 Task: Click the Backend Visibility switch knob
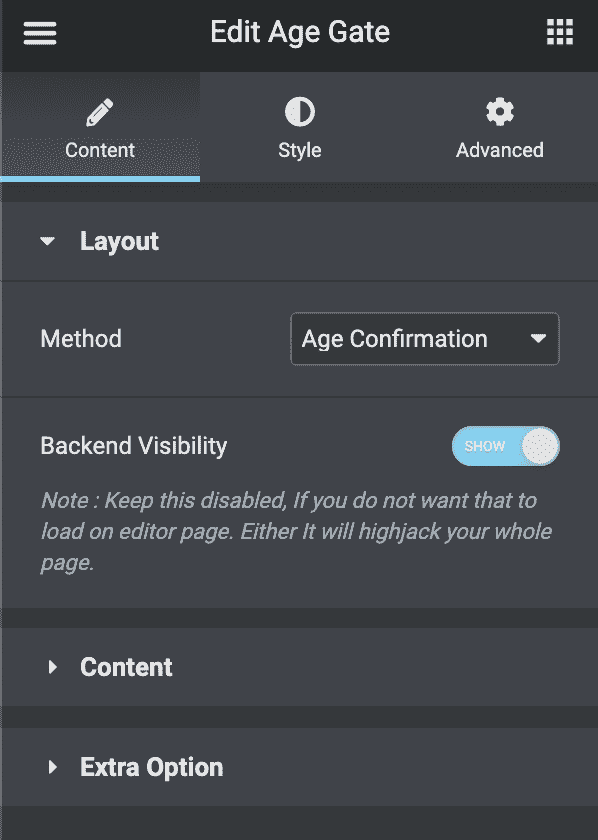536,446
